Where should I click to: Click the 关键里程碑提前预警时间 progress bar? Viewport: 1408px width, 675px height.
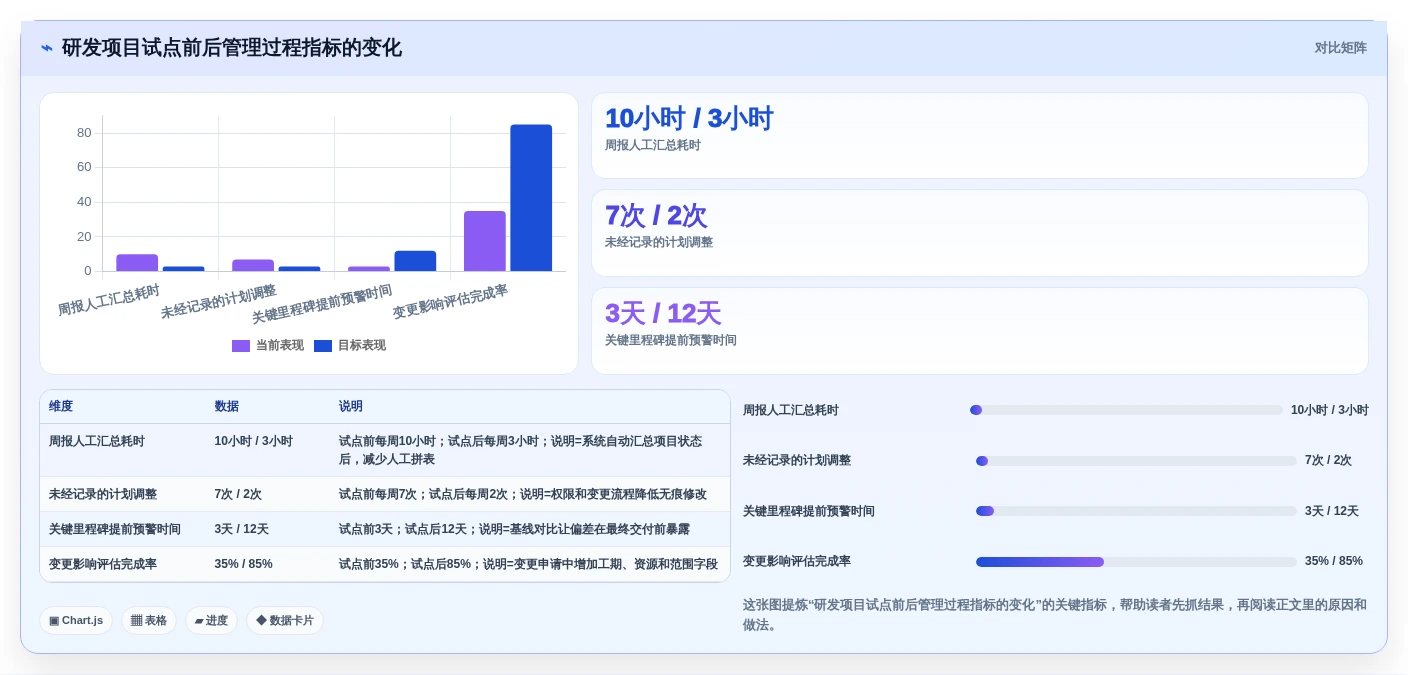1136,511
